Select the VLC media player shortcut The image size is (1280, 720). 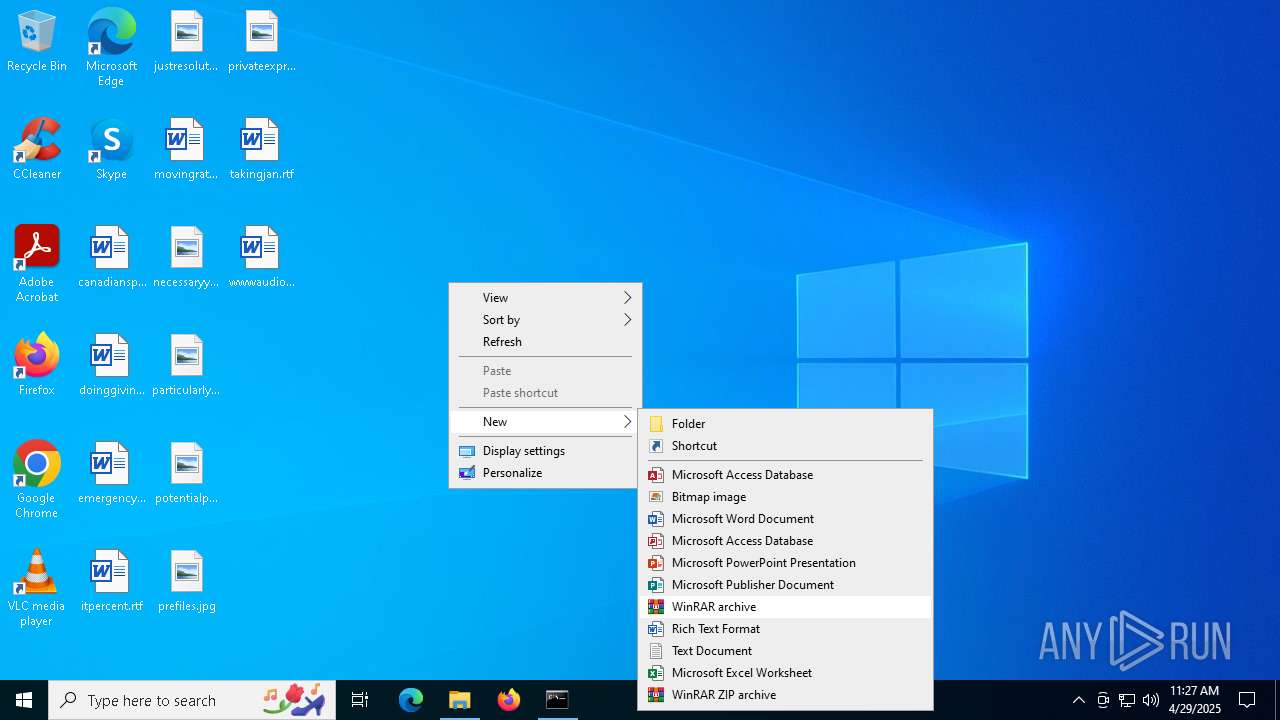pos(37,588)
